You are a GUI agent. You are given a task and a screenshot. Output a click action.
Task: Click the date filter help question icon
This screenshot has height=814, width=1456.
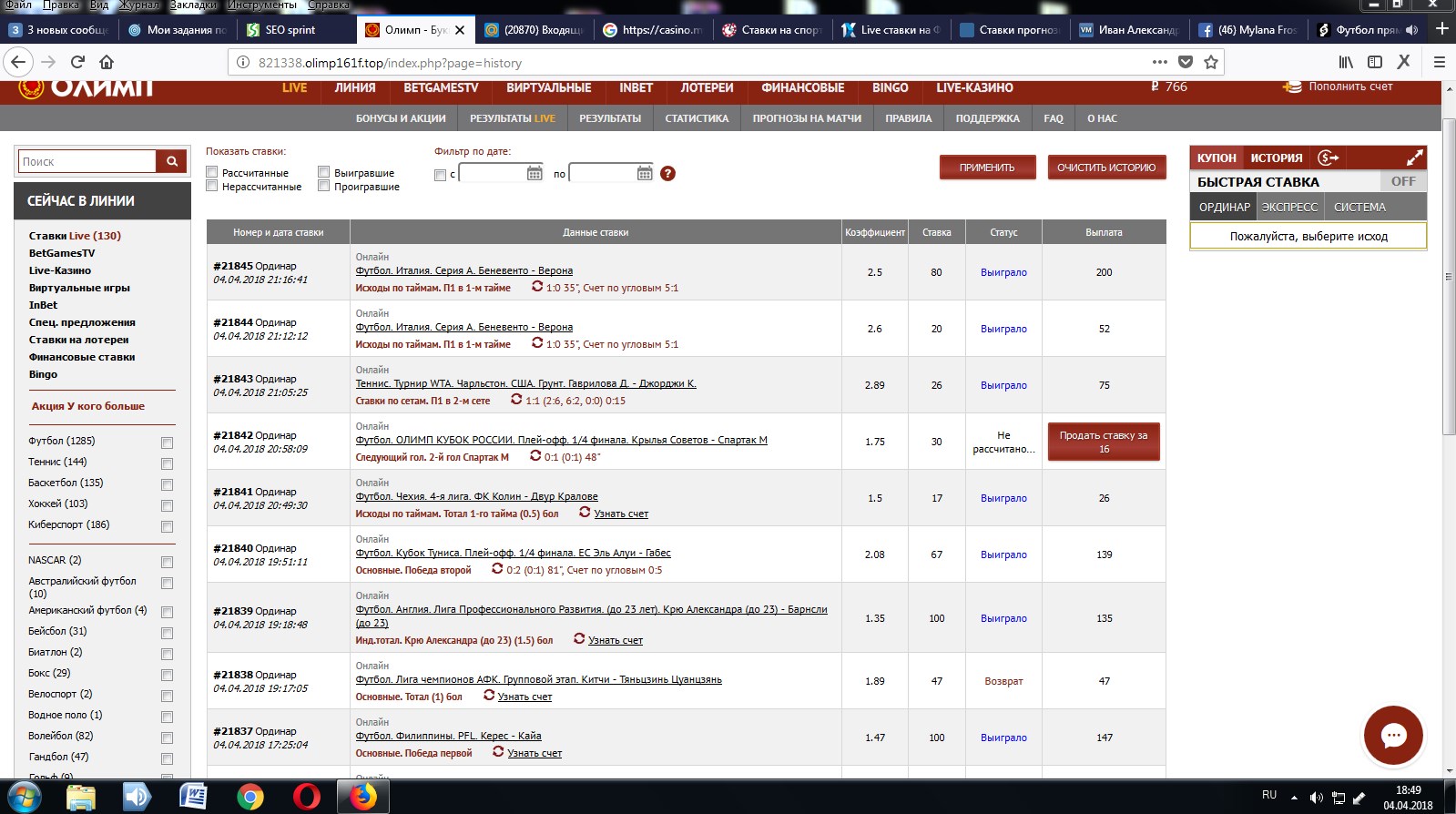point(667,173)
